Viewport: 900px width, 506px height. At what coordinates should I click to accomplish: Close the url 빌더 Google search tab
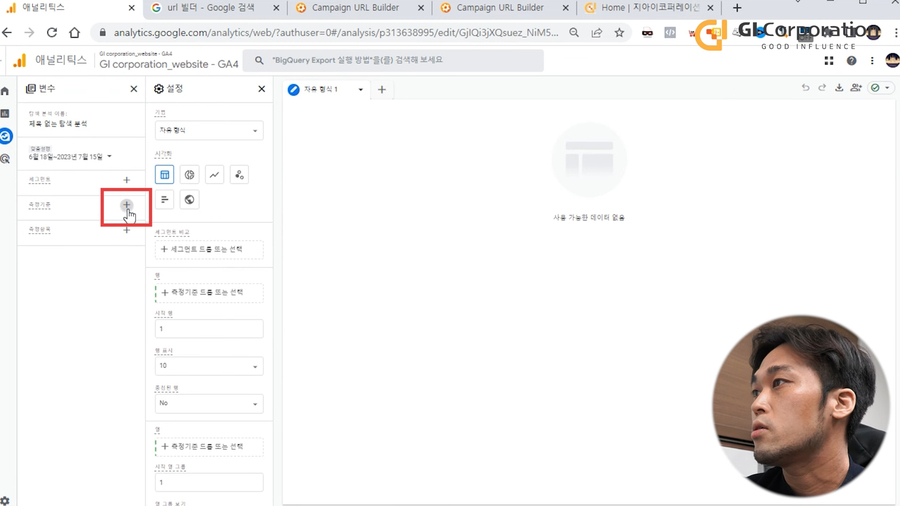click(276, 8)
